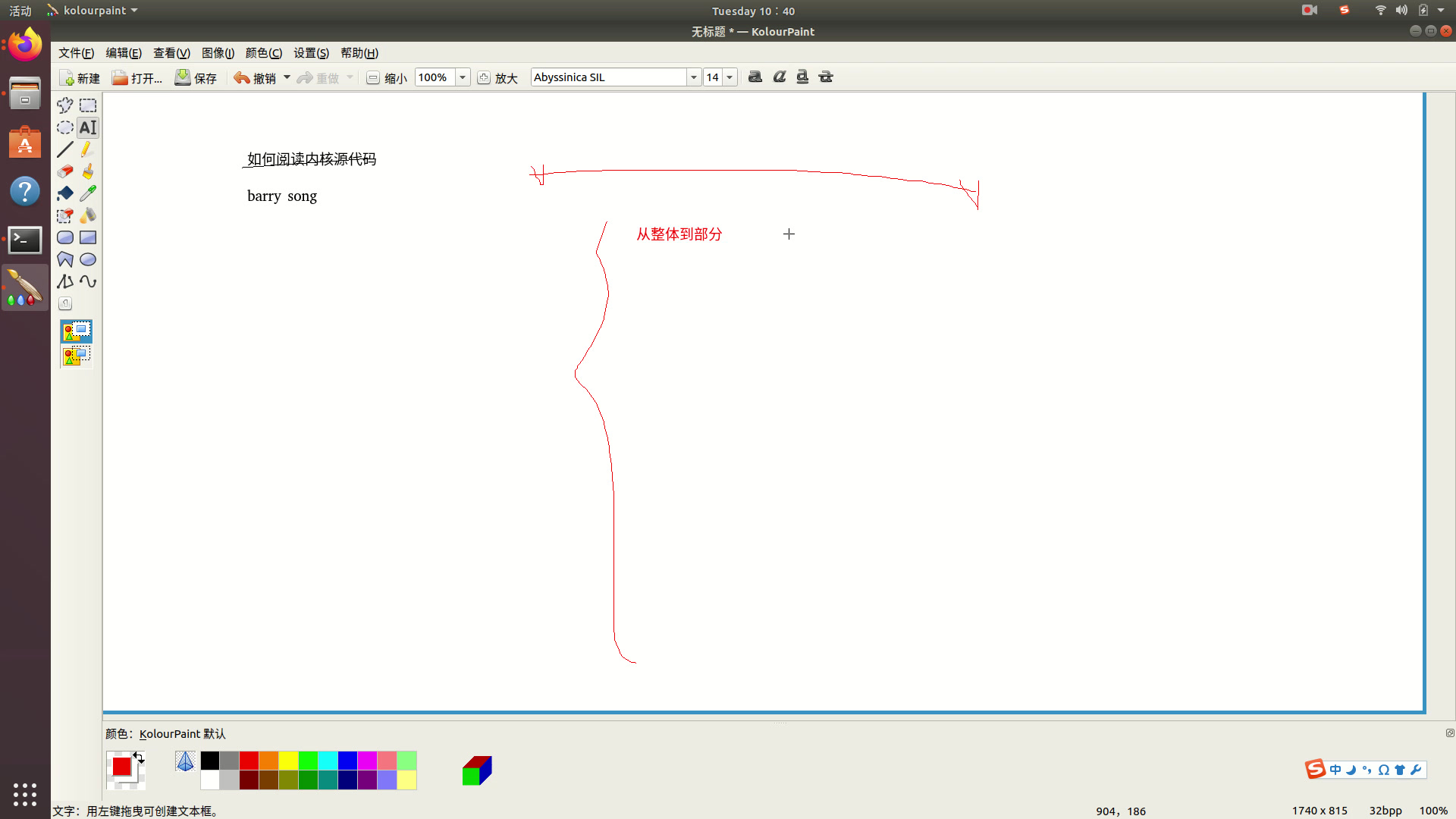Choose the Spraycan tool
This screenshot has height=819, width=1456.
point(88,215)
